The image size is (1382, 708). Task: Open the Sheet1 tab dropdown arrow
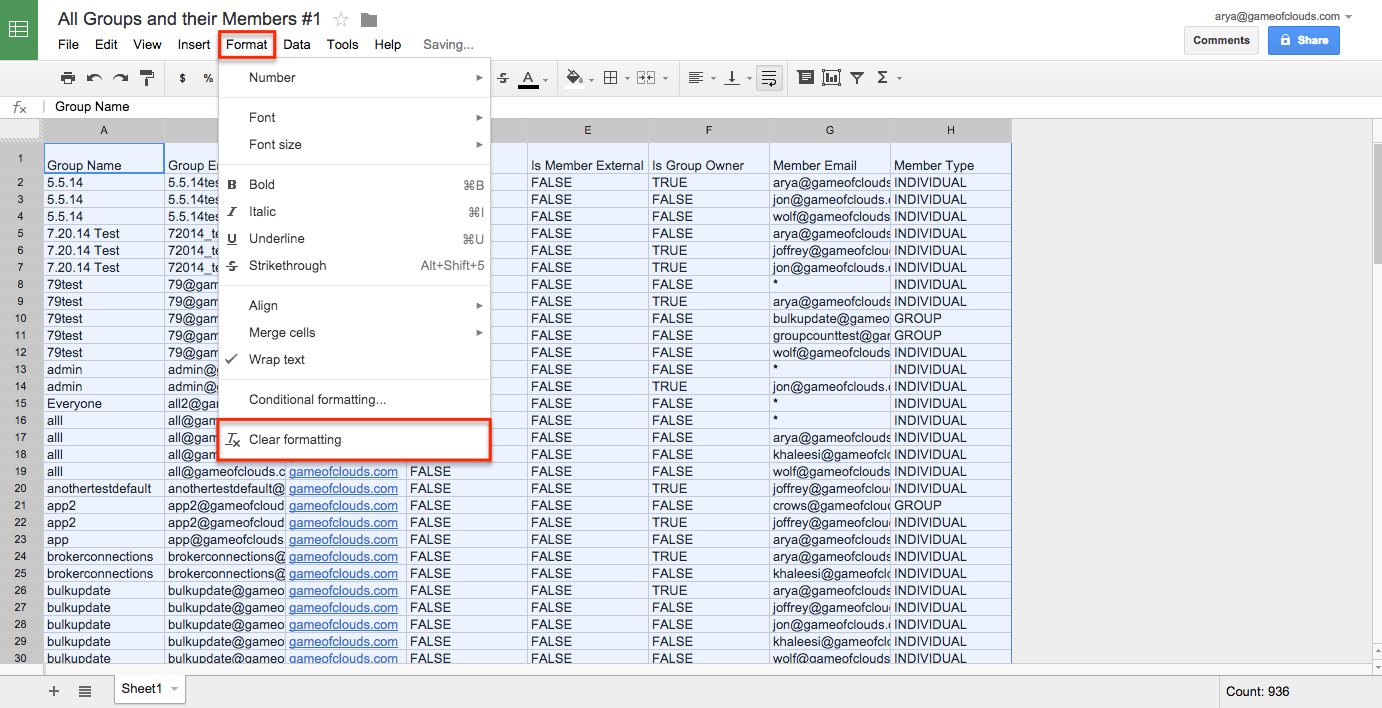click(175, 689)
